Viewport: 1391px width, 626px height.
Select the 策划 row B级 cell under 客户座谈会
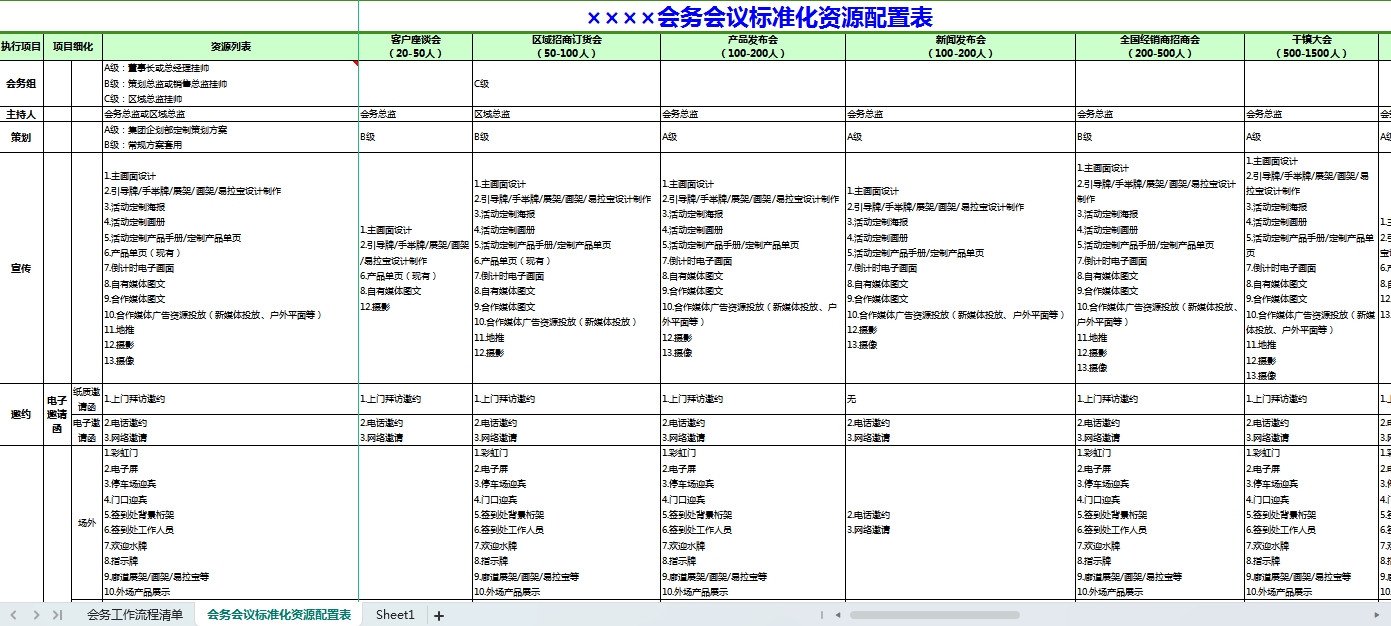415,137
